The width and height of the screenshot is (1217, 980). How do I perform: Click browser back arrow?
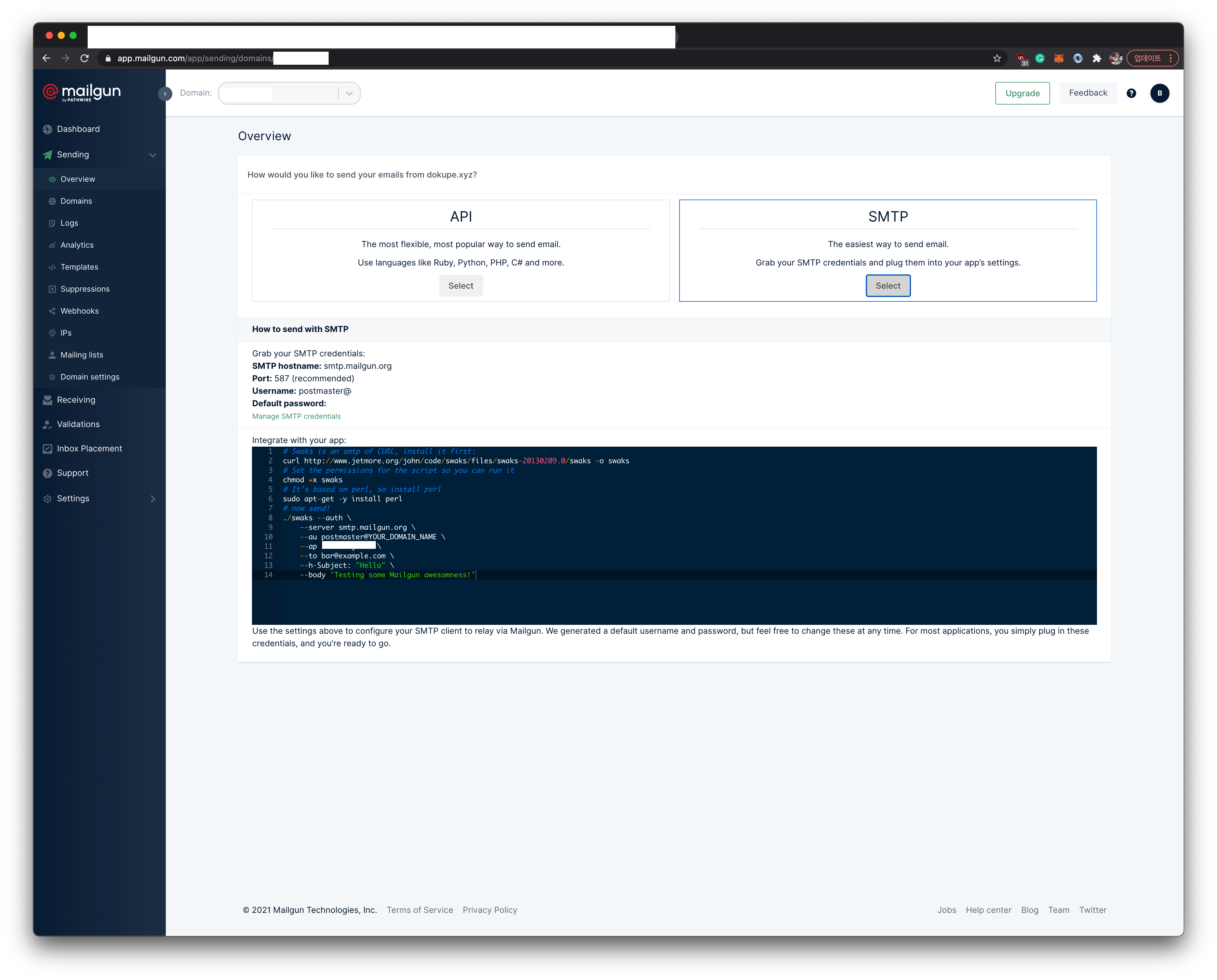pos(47,58)
